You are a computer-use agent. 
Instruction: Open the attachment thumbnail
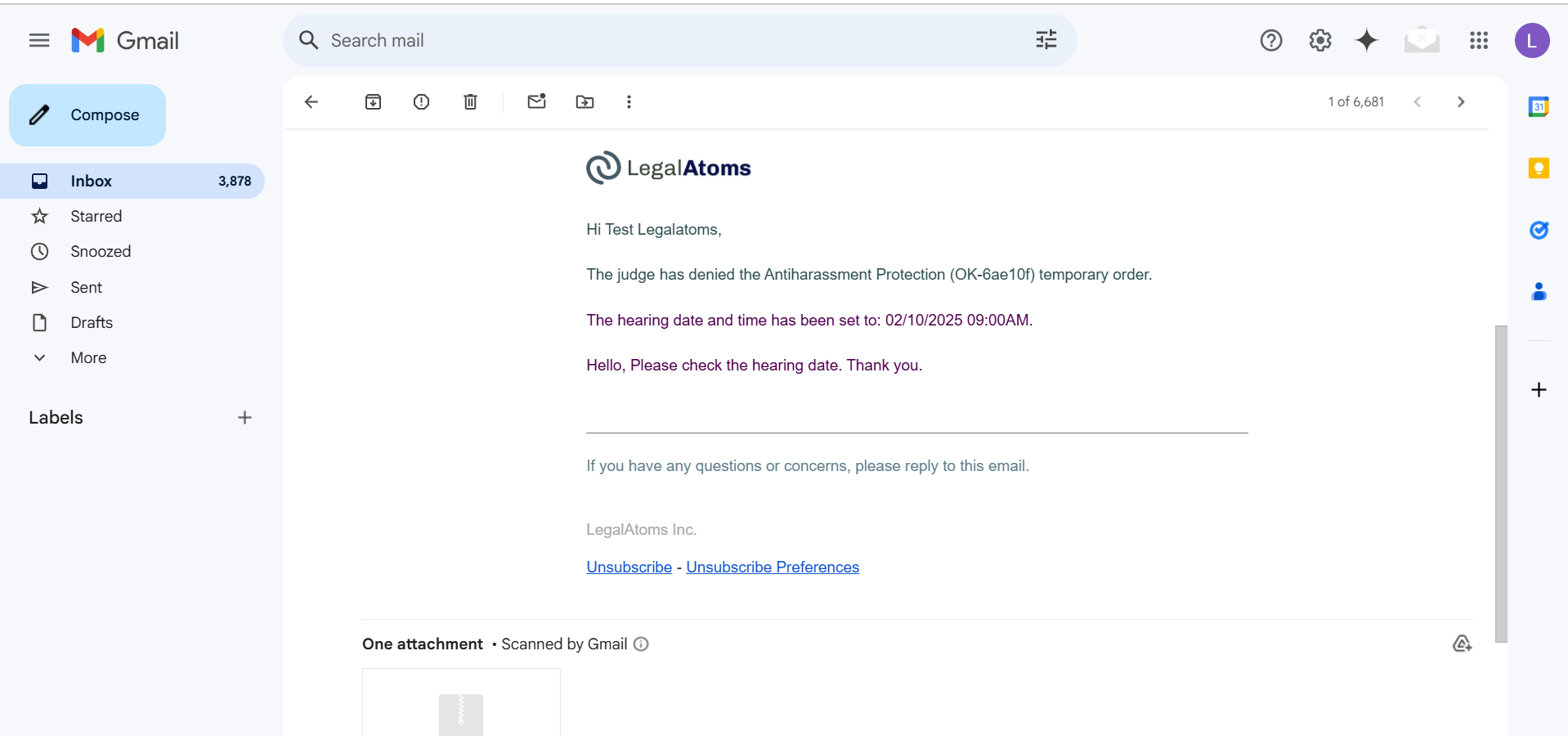[x=461, y=702]
